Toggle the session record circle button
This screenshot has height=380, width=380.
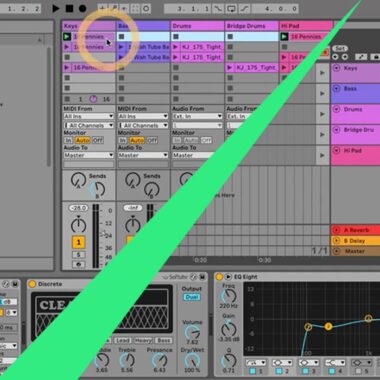[146, 8]
